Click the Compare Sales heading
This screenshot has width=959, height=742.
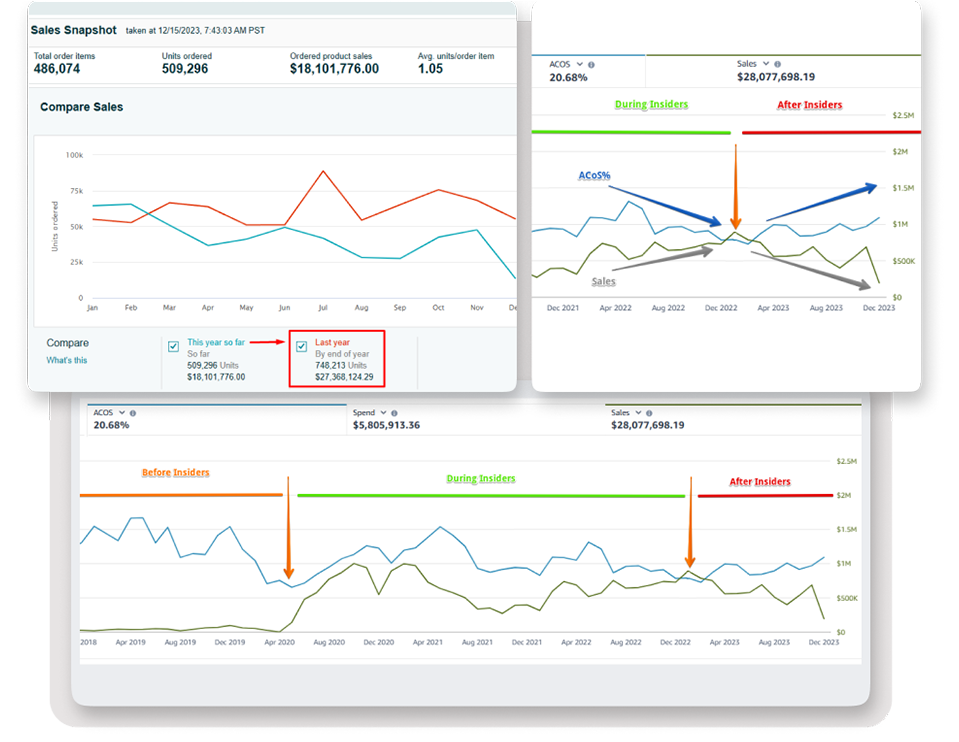81,107
